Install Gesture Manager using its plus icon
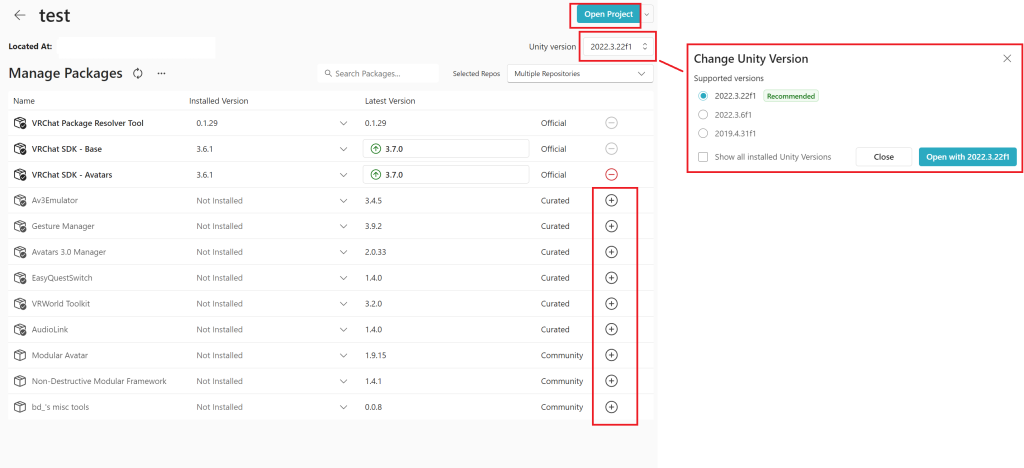The height and width of the screenshot is (468, 1024). (612, 226)
